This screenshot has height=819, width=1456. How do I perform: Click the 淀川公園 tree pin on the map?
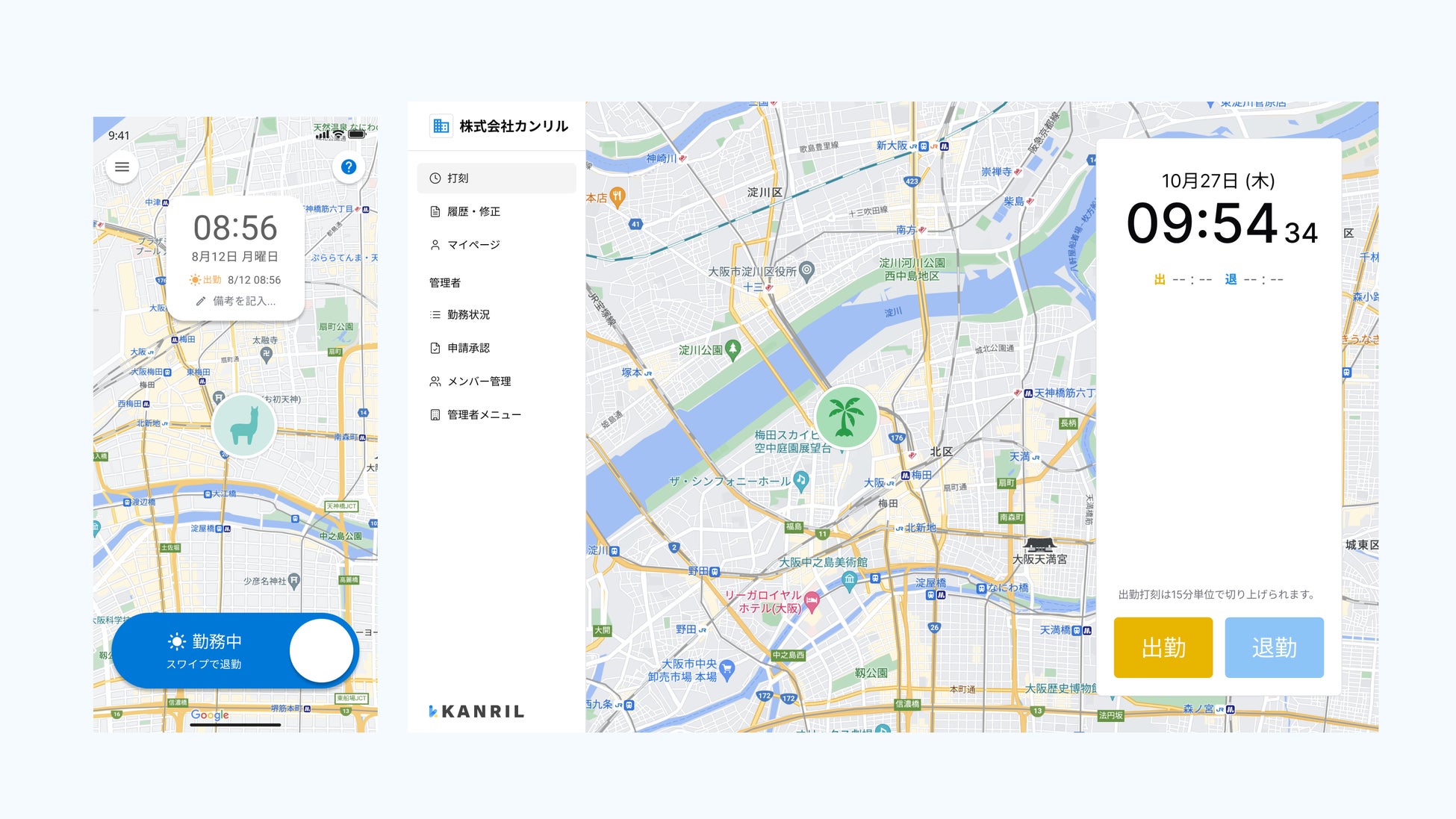(x=733, y=349)
